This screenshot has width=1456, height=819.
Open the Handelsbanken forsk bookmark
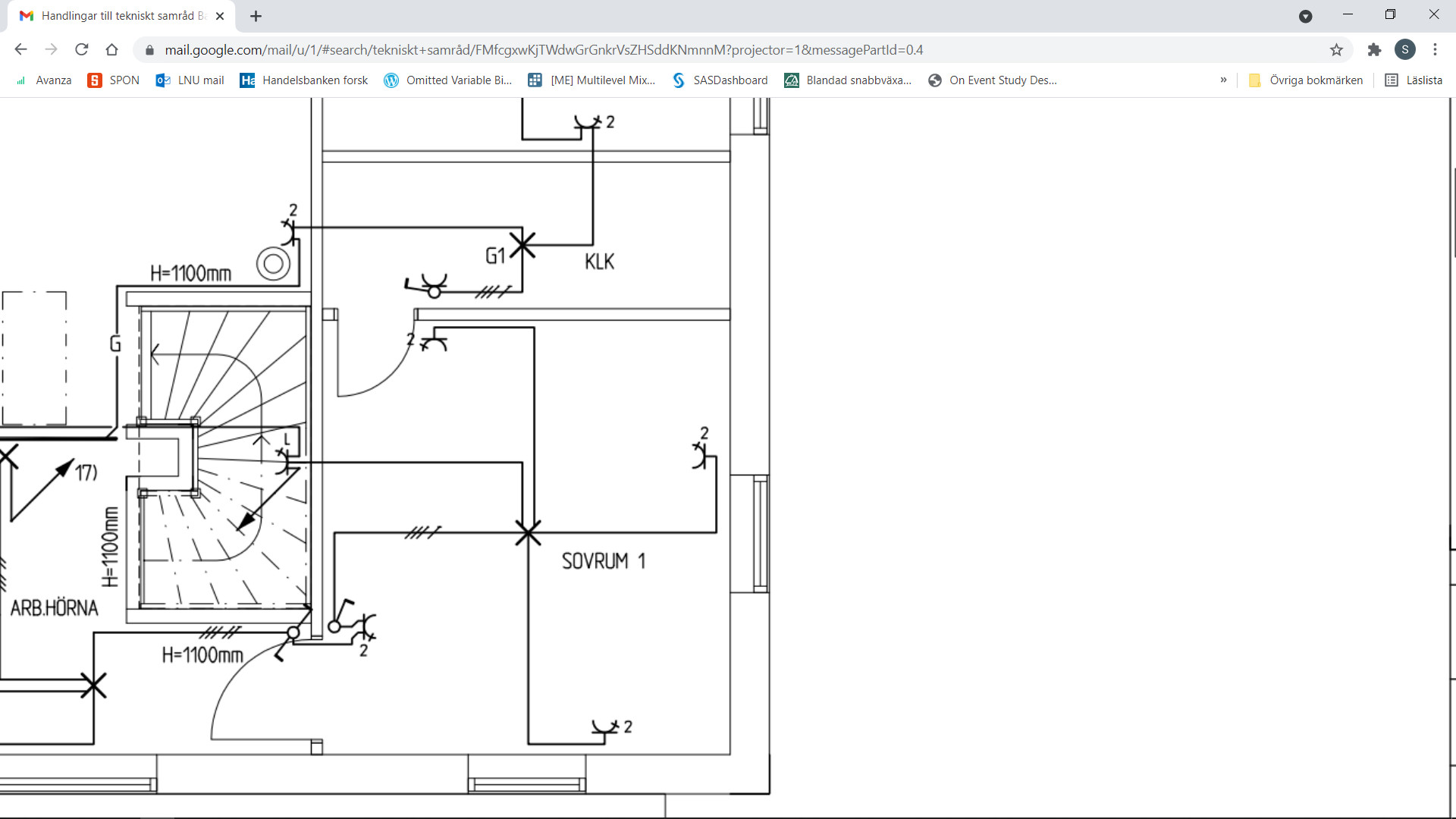[x=304, y=80]
